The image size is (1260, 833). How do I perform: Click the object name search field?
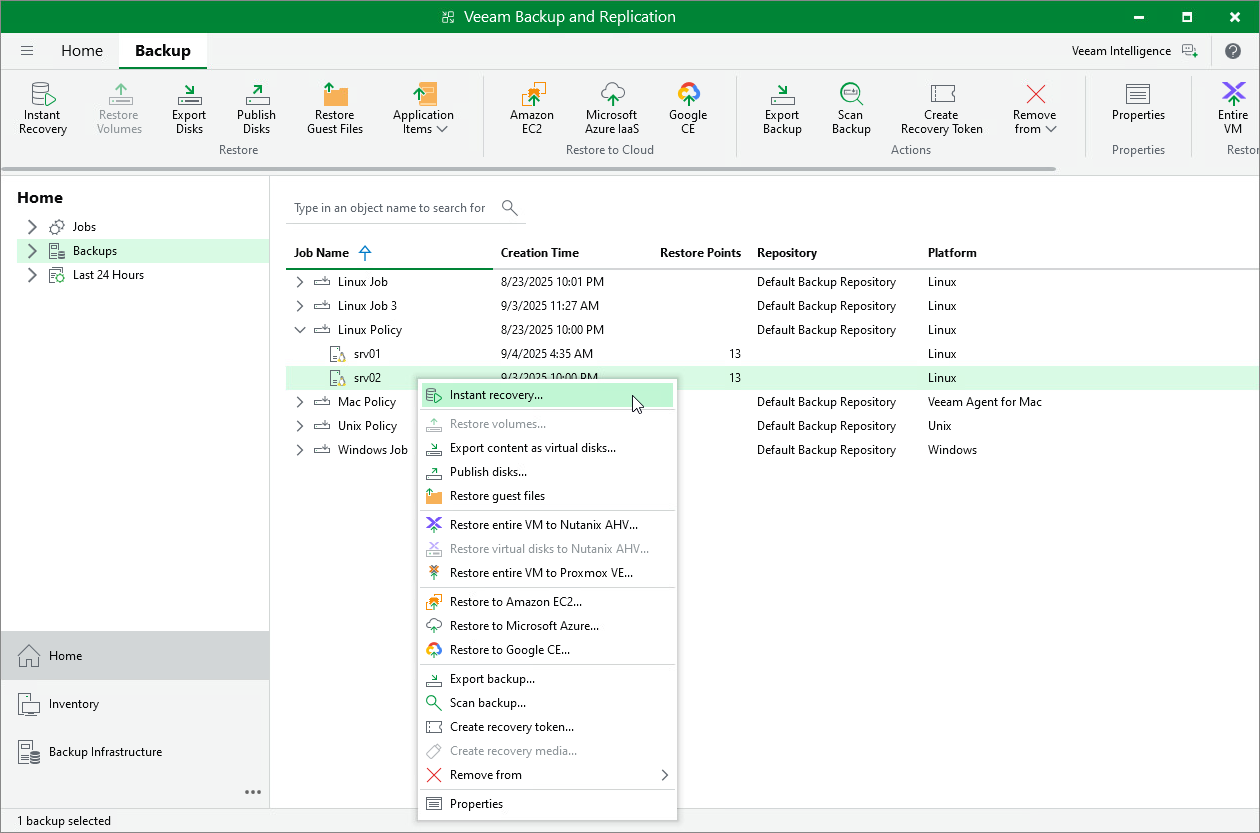click(x=390, y=208)
